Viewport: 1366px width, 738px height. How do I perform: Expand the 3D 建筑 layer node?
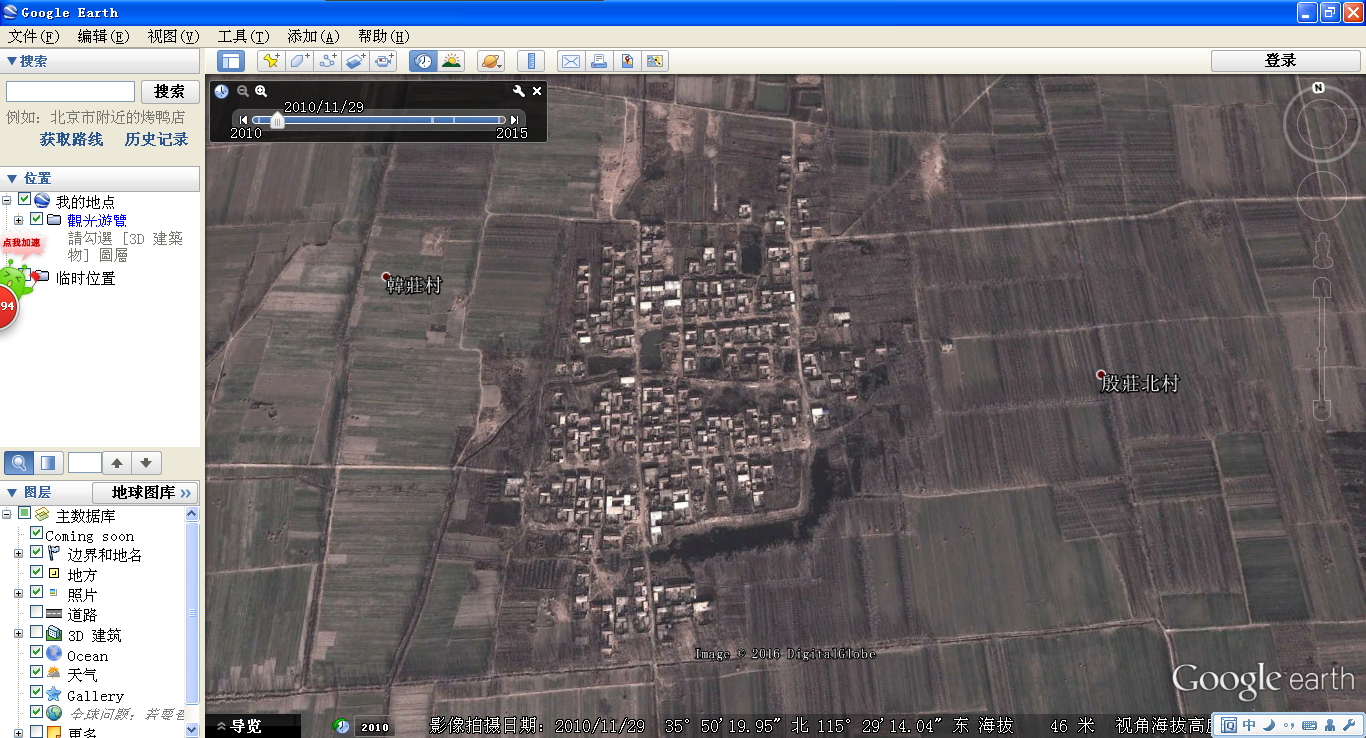point(18,633)
